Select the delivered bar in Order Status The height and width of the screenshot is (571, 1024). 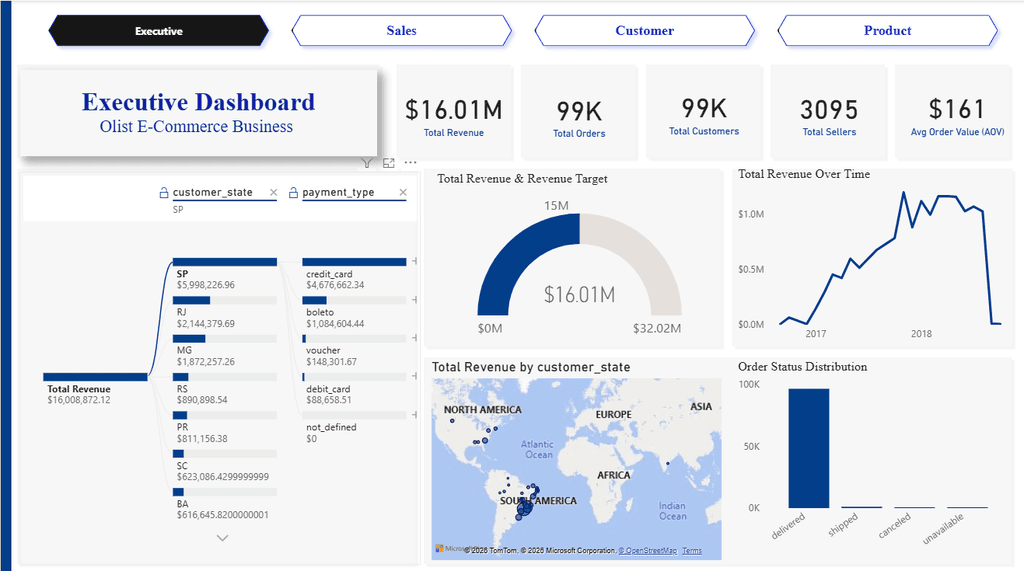[808, 448]
